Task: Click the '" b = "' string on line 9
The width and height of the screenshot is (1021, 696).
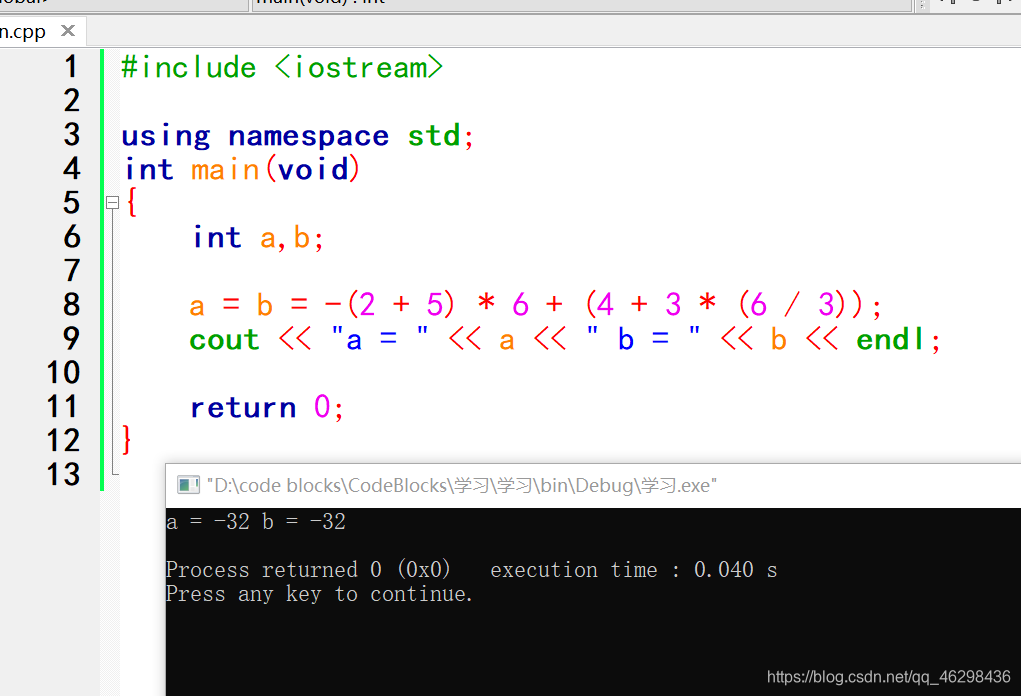Action: (x=643, y=339)
